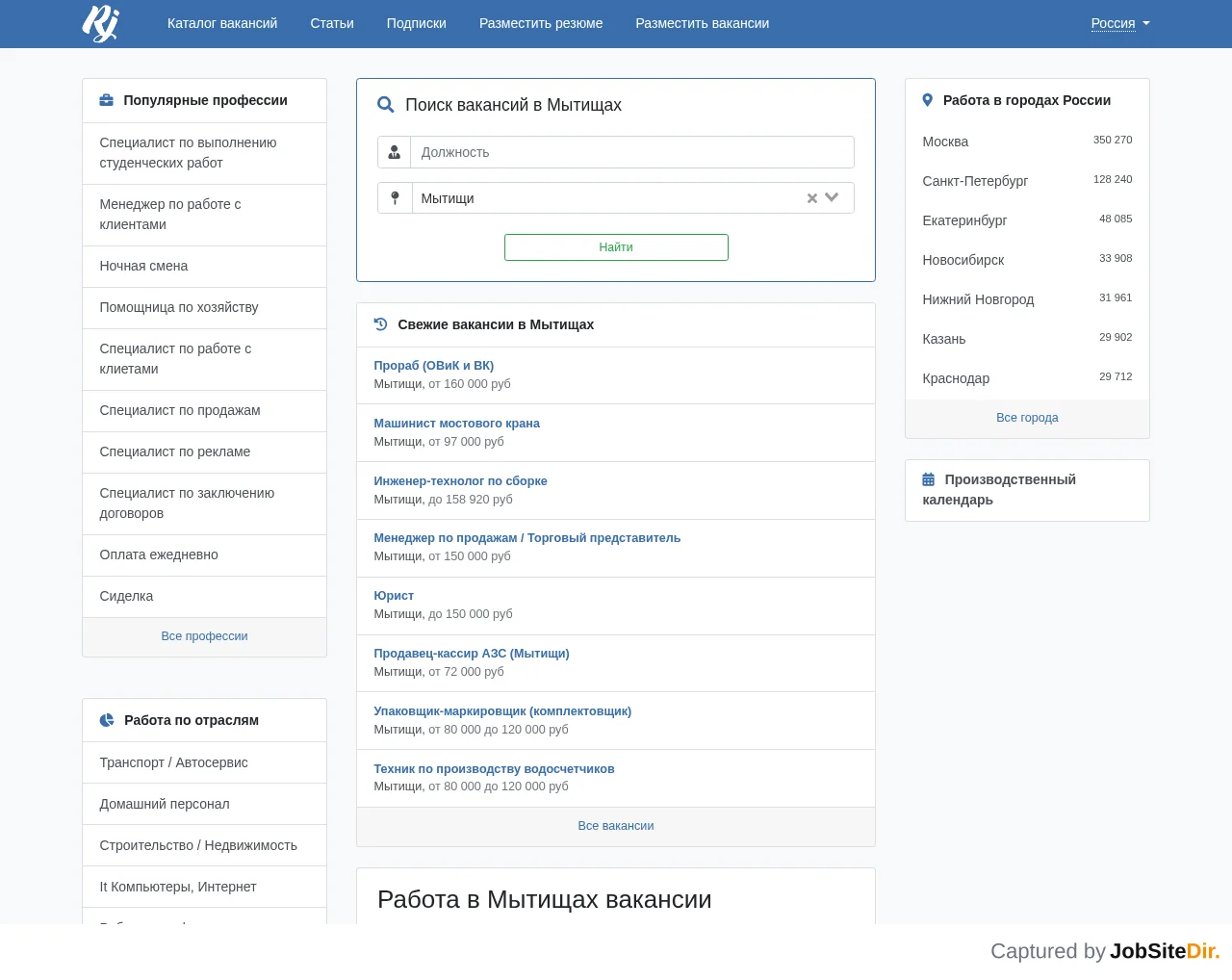1232x980 pixels.
Task: Click the location marker icon by Работа в городах
Action: click(928, 100)
